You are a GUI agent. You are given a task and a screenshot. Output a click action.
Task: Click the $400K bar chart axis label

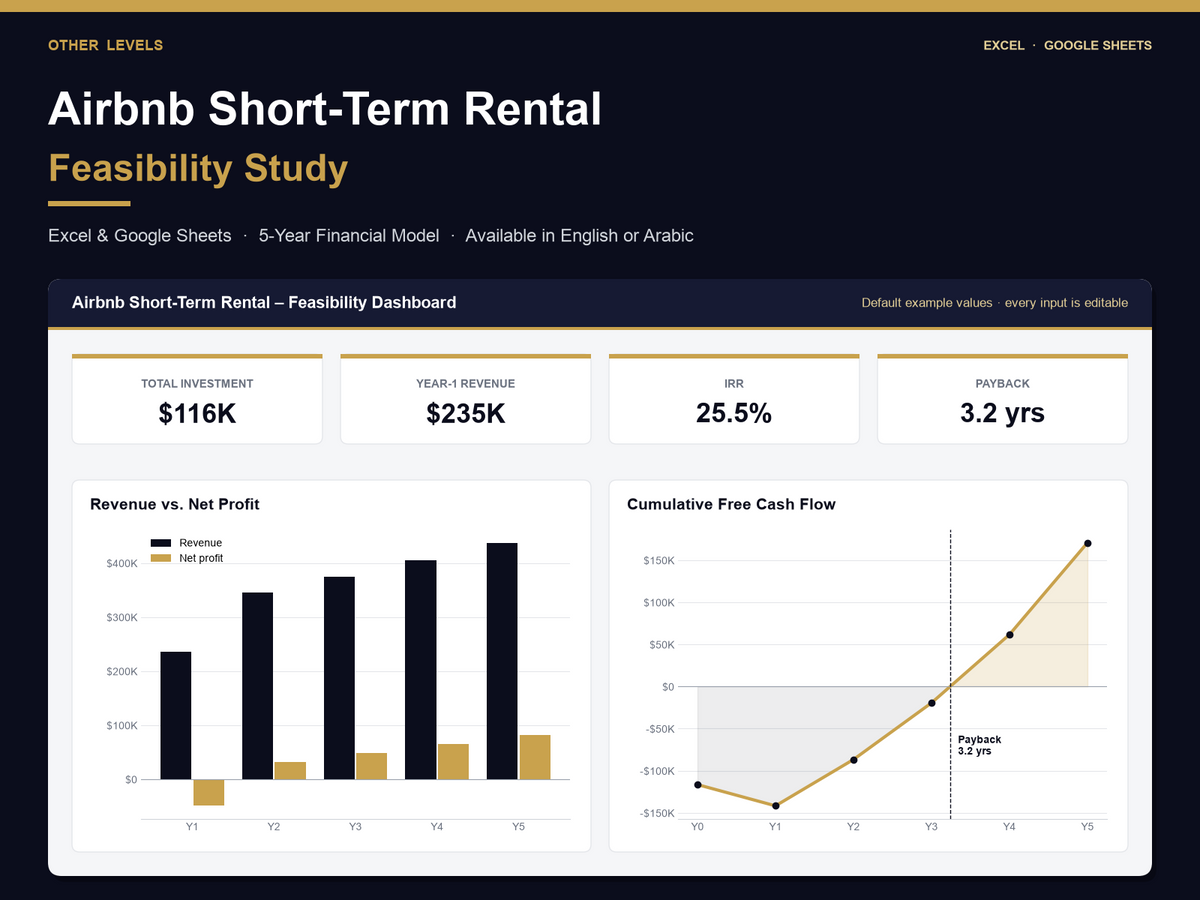tap(122, 564)
